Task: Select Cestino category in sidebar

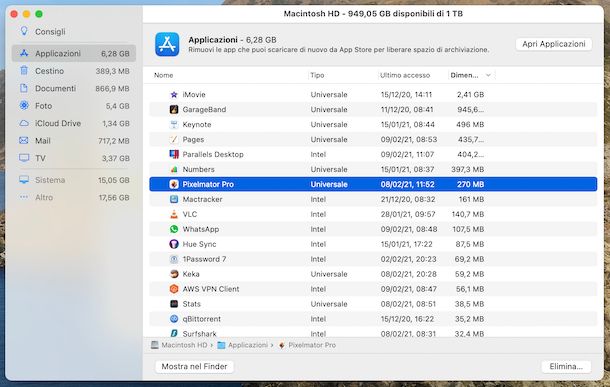Action: 74,71
